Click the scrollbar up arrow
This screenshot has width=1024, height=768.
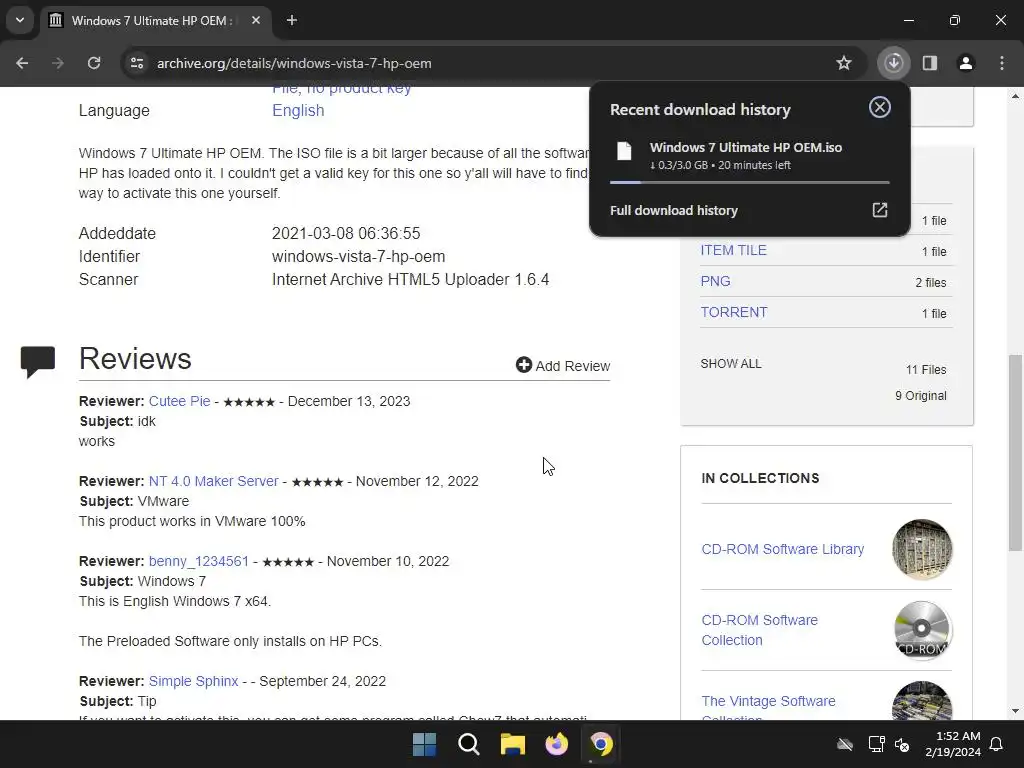click(x=1015, y=96)
